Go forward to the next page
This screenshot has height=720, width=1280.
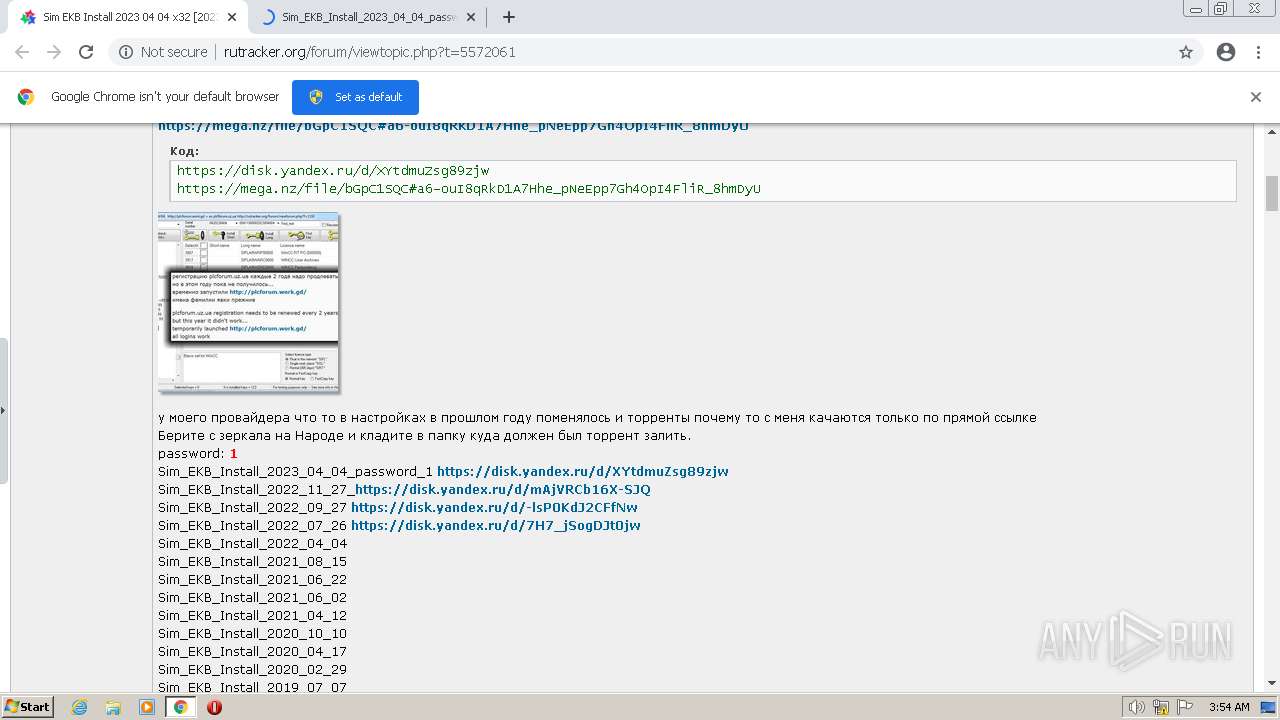pos(54,52)
